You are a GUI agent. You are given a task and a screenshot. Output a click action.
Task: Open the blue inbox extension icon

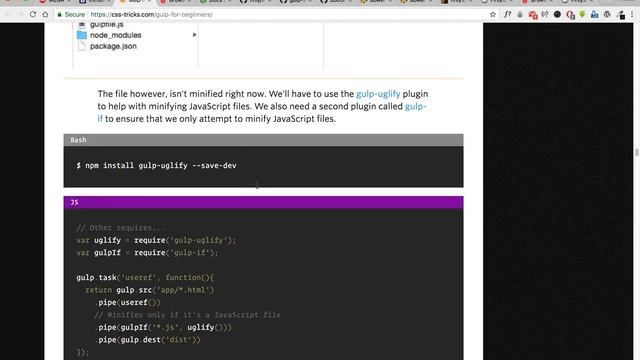pos(595,14)
